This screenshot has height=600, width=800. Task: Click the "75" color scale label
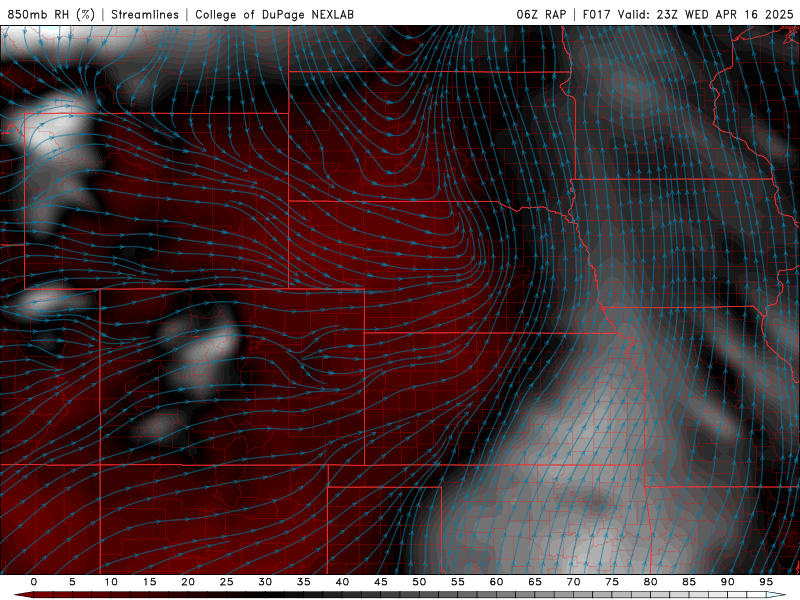tap(612, 582)
